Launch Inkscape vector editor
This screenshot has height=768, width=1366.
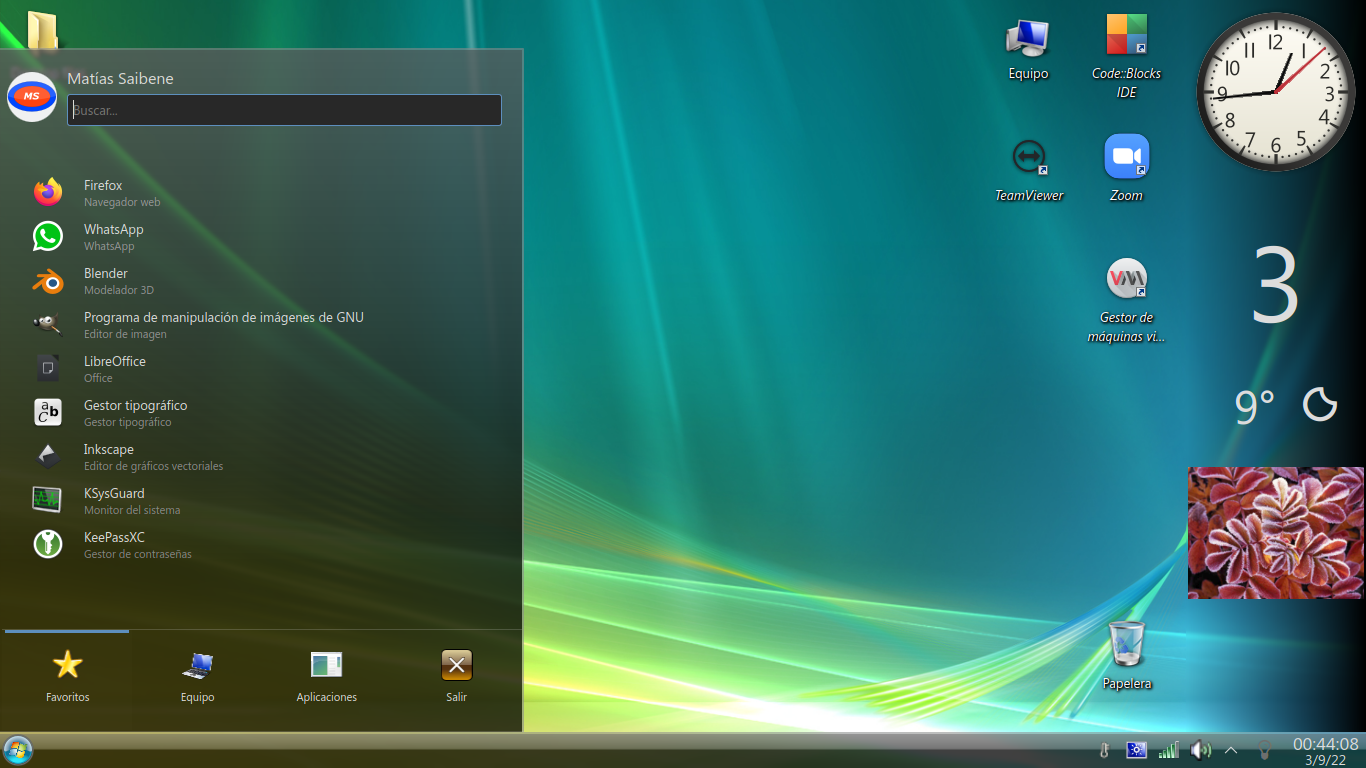262,456
